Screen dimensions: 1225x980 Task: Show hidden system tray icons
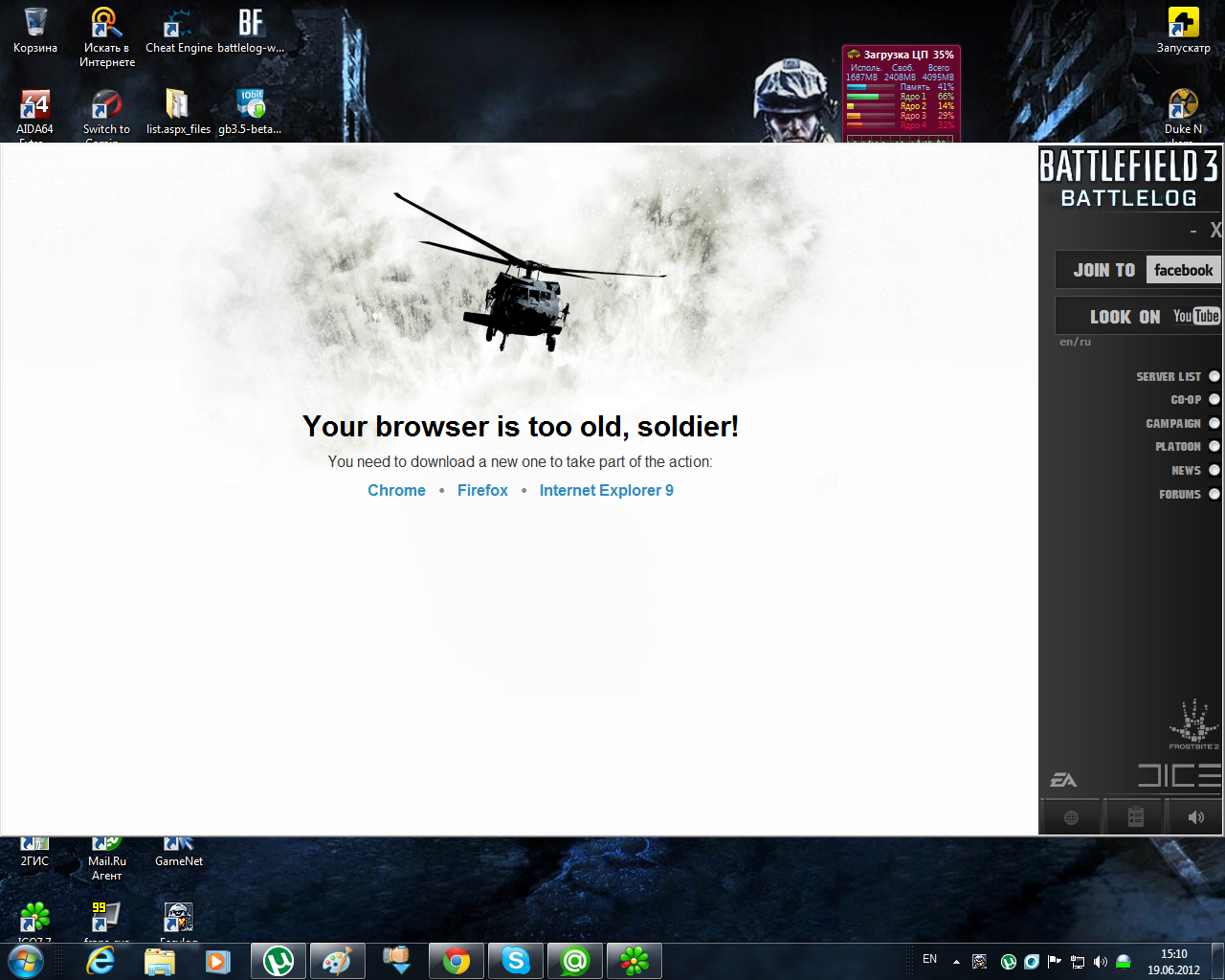click(x=956, y=961)
